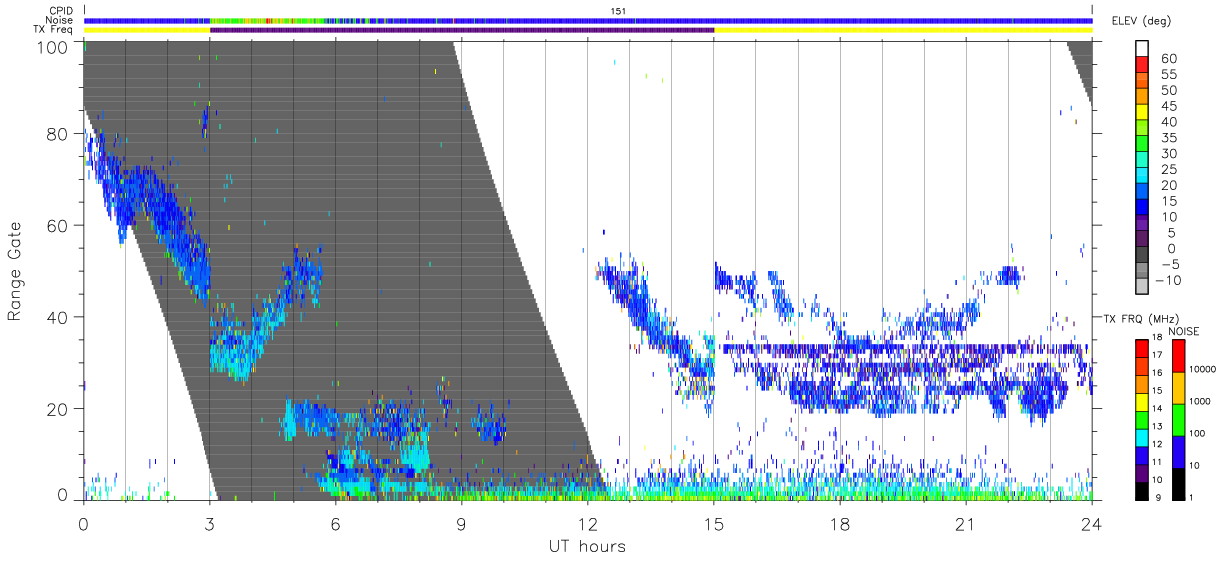
Task: Click the black 1–10 NOISE bar segment
Action: tap(1177, 484)
